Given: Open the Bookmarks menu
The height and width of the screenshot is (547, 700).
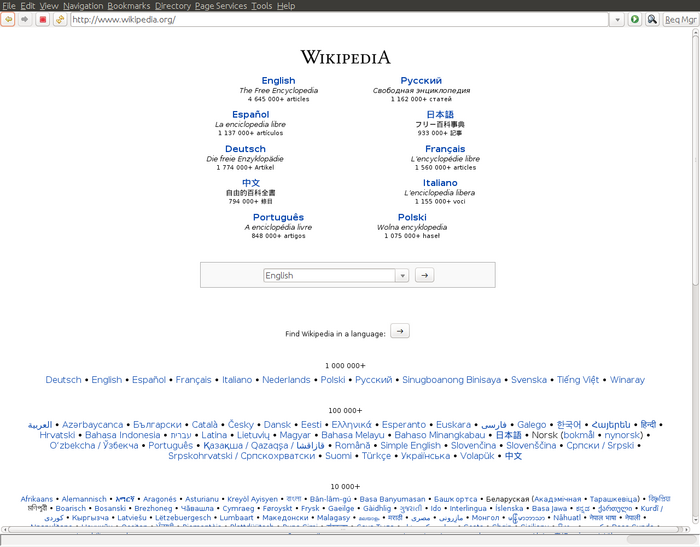Looking at the screenshot, I should [x=128, y=6].
